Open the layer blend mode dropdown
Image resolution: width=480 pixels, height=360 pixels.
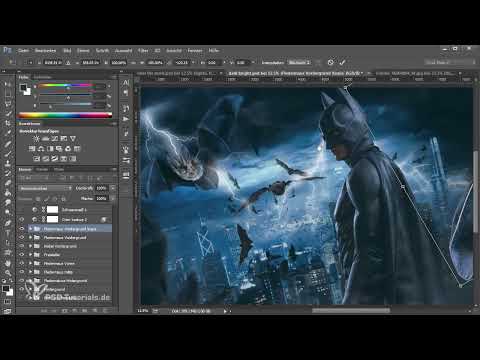(x=45, y=188)
